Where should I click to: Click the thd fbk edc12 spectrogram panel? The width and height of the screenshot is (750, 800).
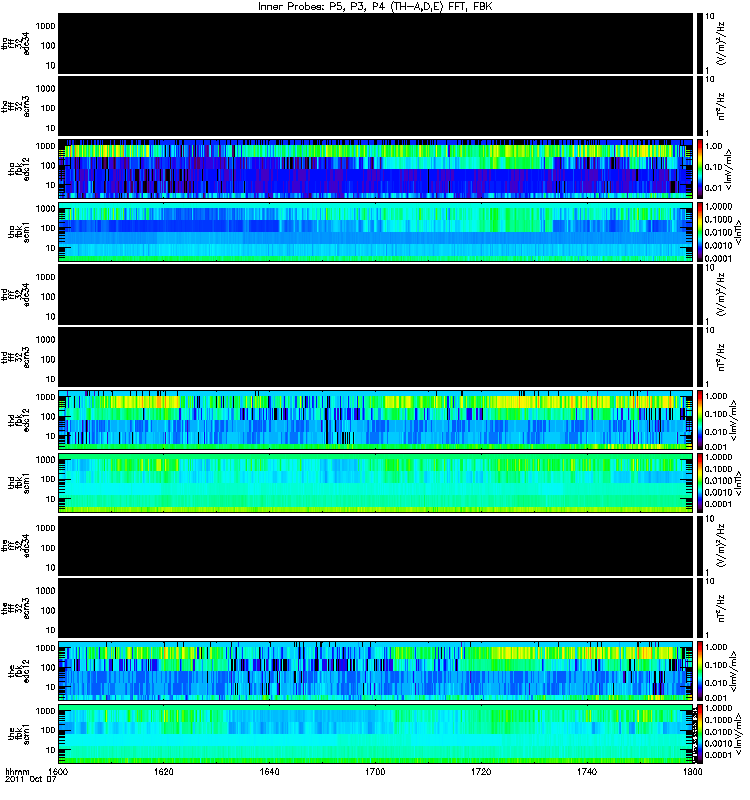[x=376, y=420]
